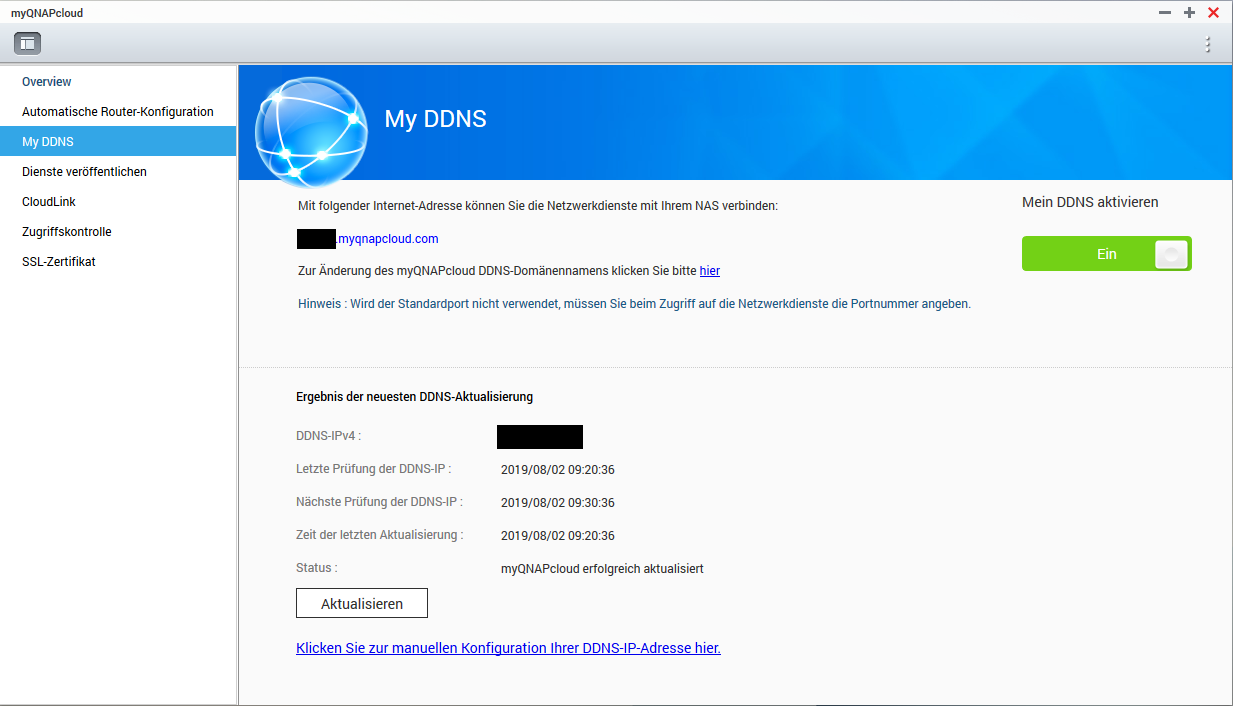Go to Automatische Router-Konfiguration
This screenshot has height=706, width=1233.
click(x=118, y=112)
